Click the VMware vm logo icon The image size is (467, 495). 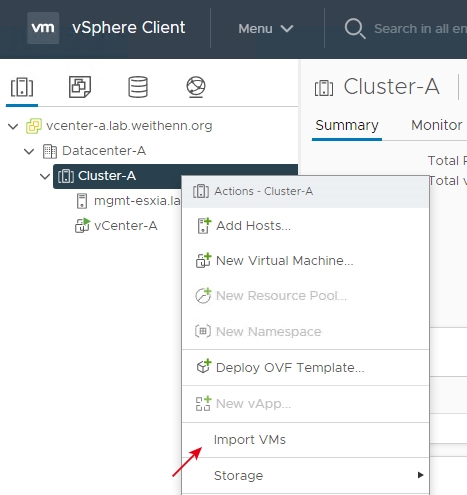click(x=43, y=28)
